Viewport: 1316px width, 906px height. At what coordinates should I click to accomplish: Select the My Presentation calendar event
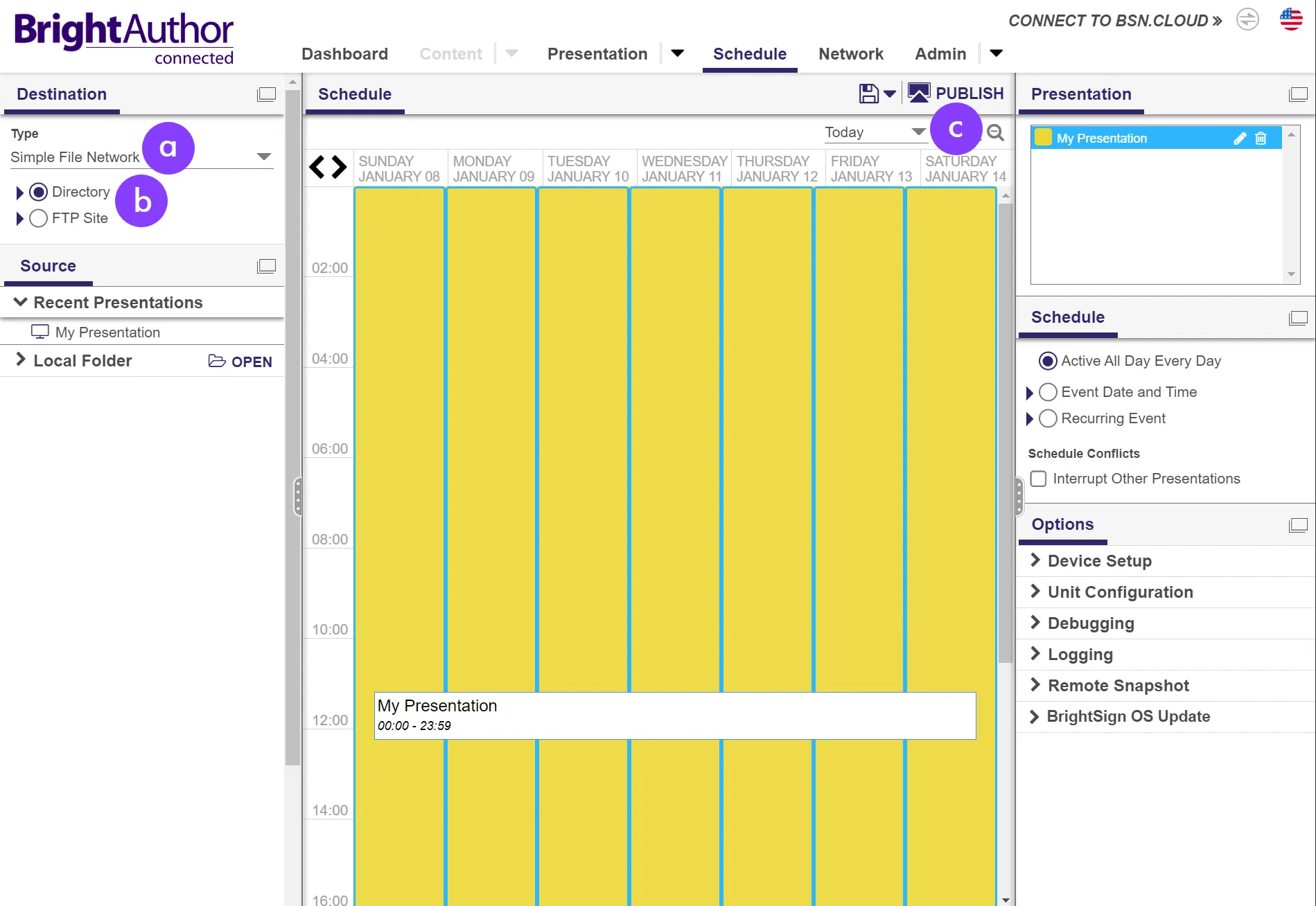675,716
